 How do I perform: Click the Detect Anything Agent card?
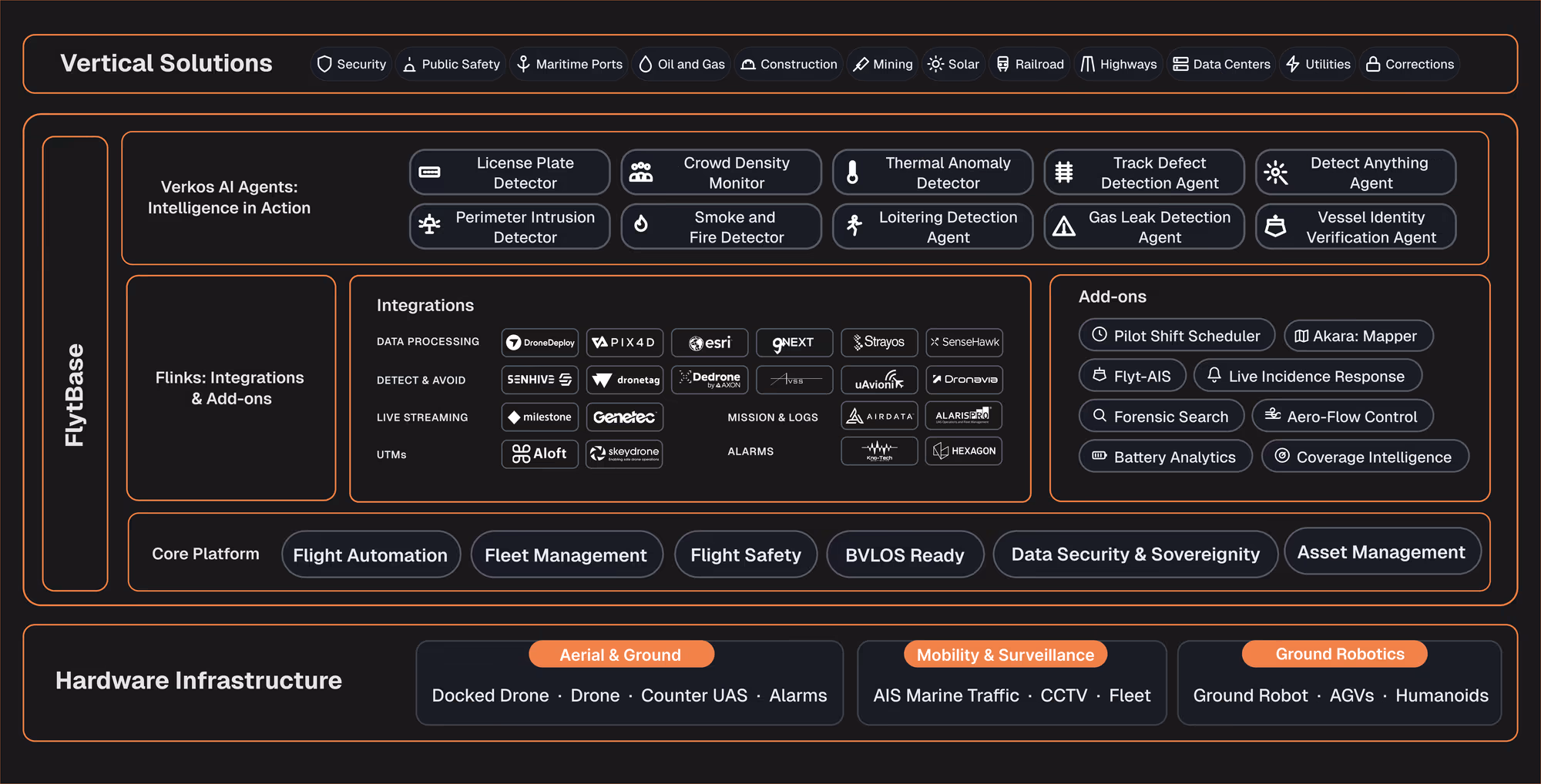coord(1356,173)
